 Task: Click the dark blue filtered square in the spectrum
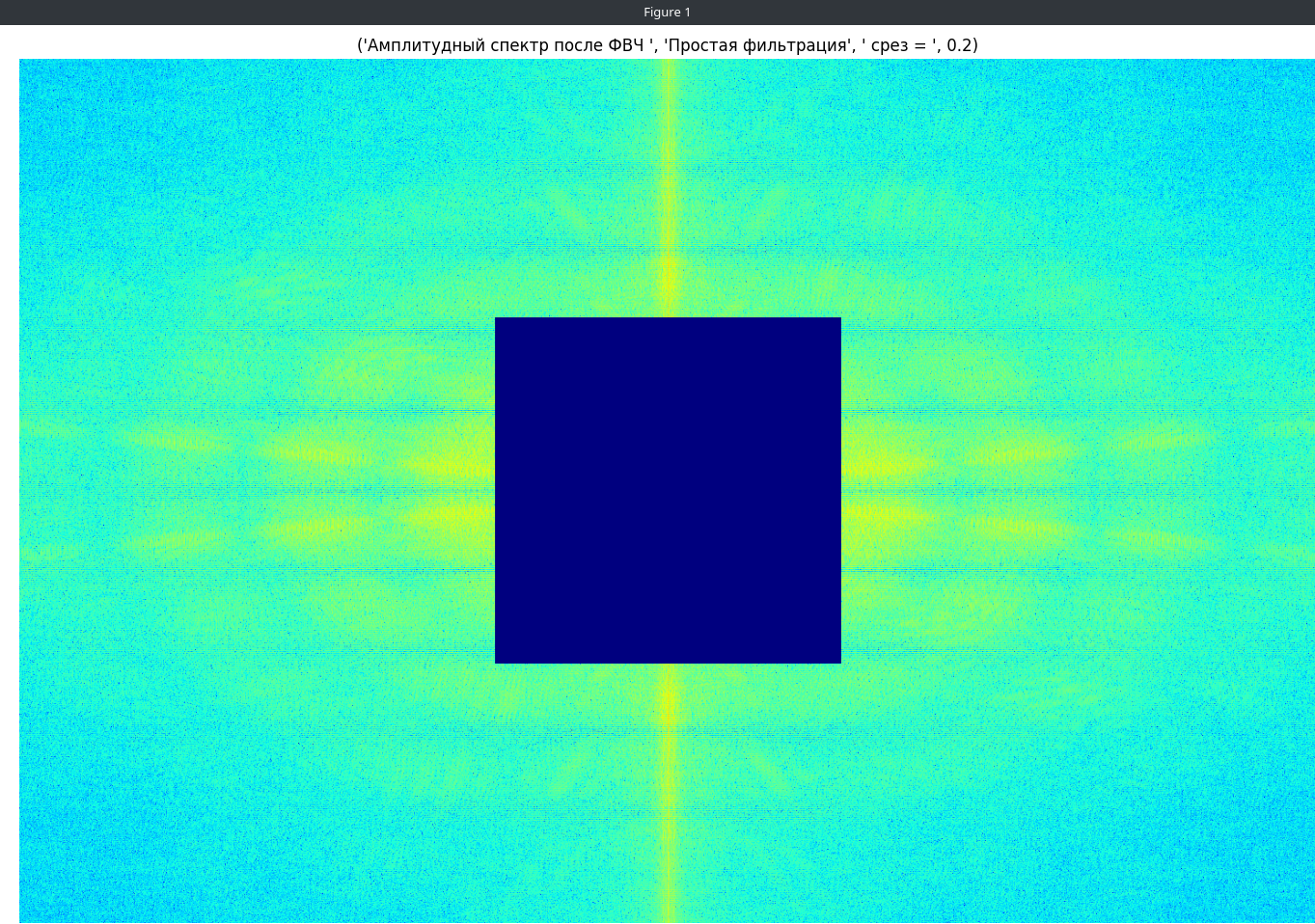[668, 490]
